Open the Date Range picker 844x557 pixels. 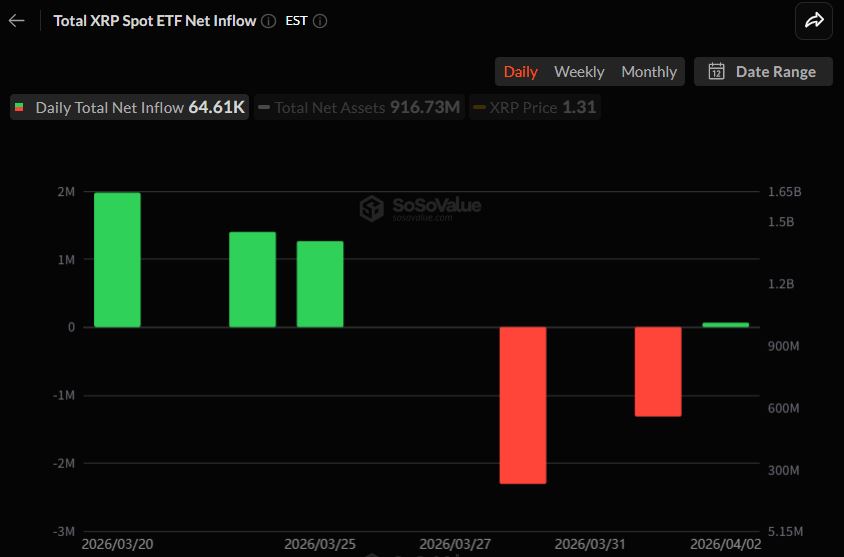click(x=763, y=71)
